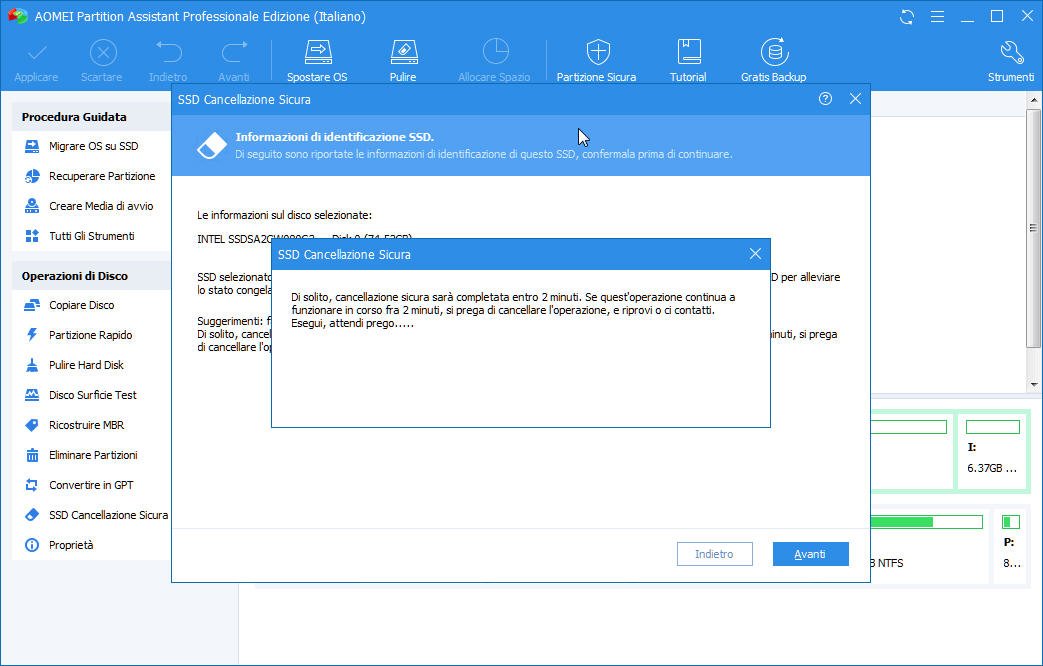Click the Applicare toolbar icon

click(x=37, y=61)
